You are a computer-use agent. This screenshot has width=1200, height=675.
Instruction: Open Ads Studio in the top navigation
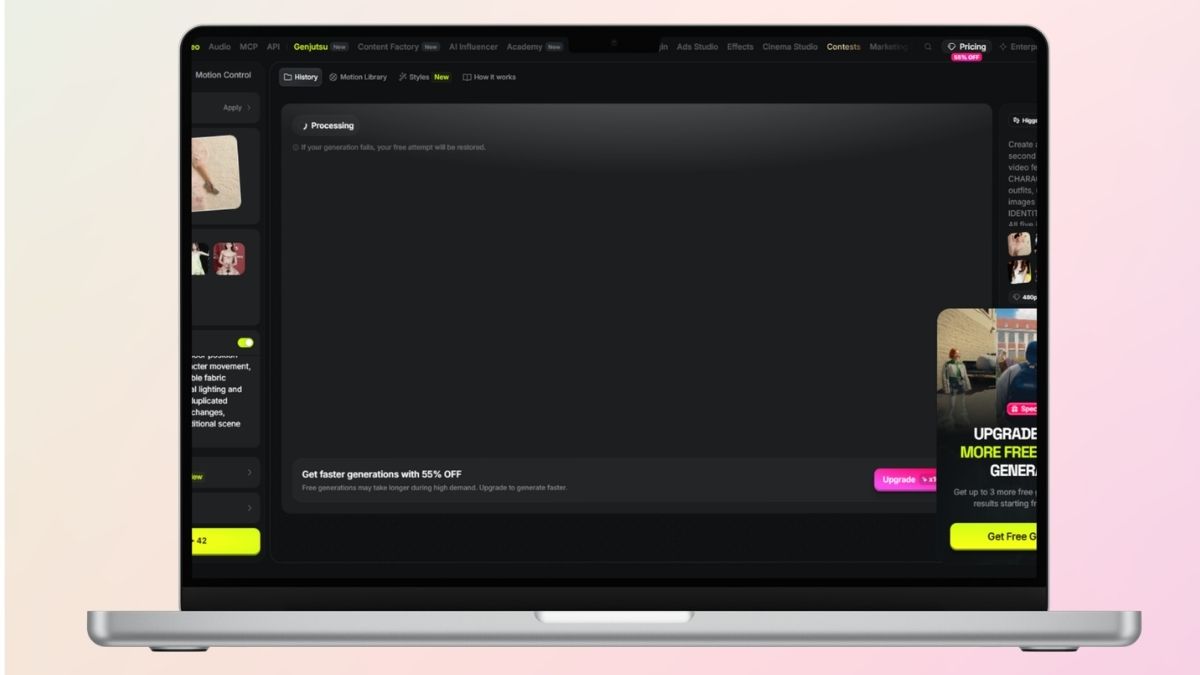coord(697,47)
